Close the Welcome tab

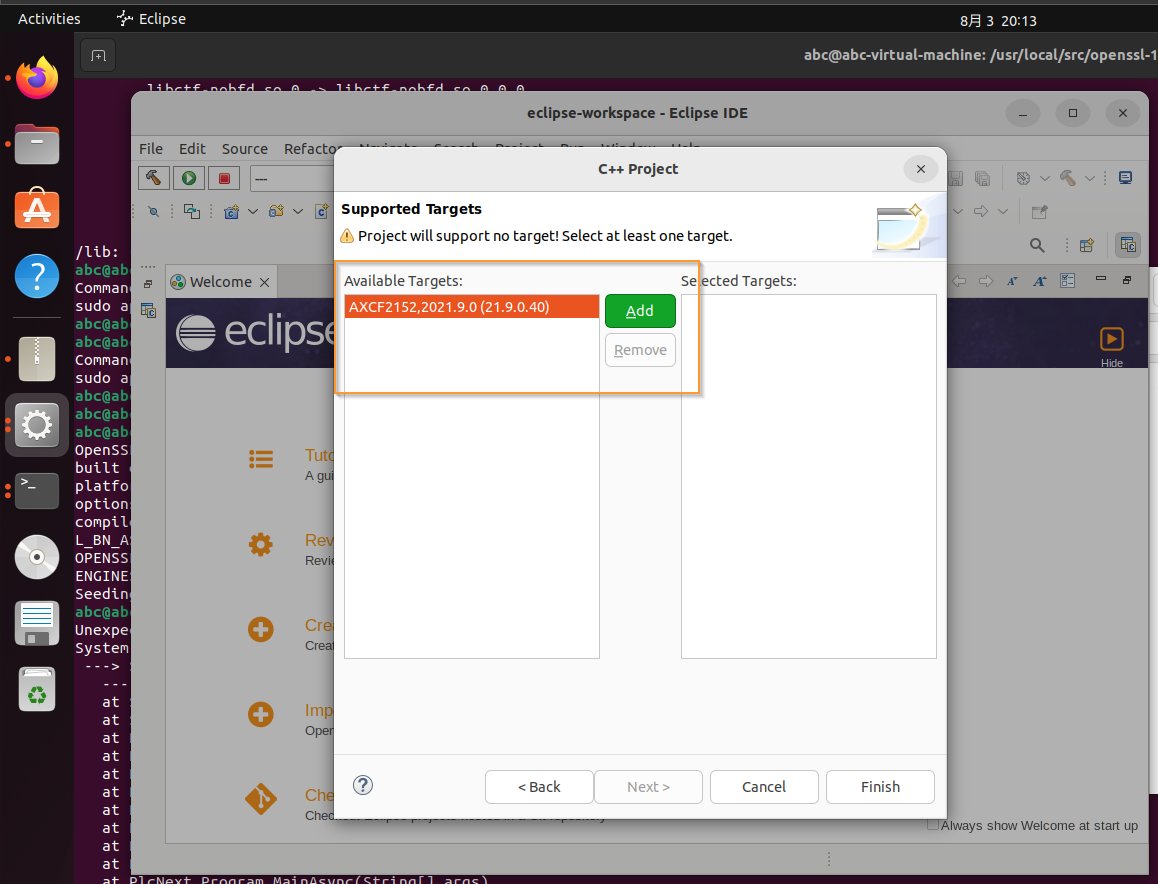click(264, 282)
